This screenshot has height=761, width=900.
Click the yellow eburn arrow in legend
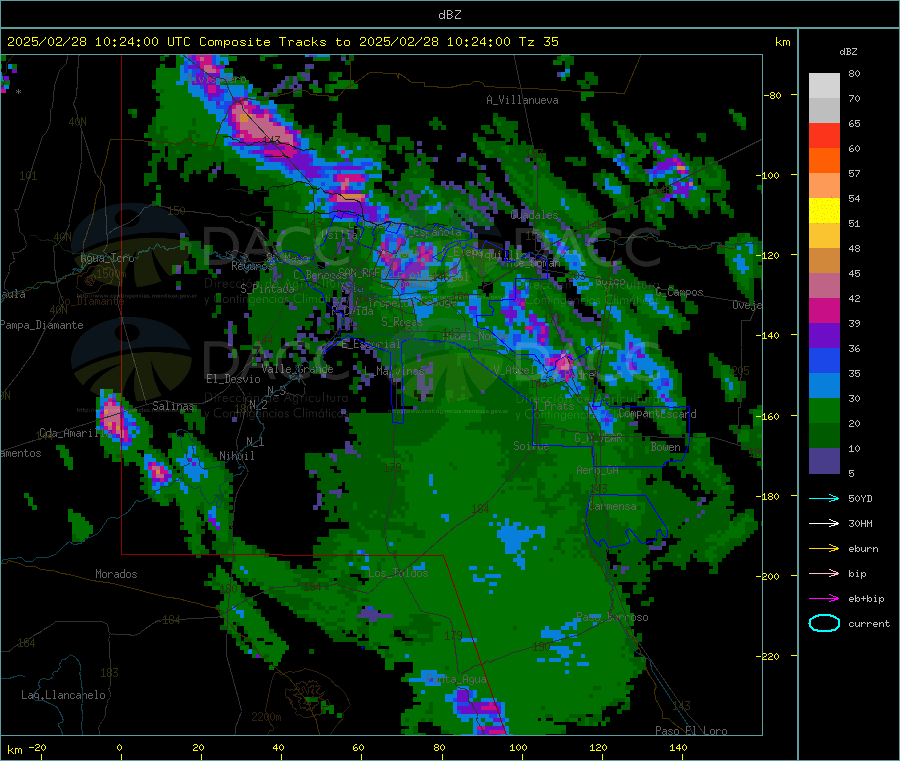824,549
